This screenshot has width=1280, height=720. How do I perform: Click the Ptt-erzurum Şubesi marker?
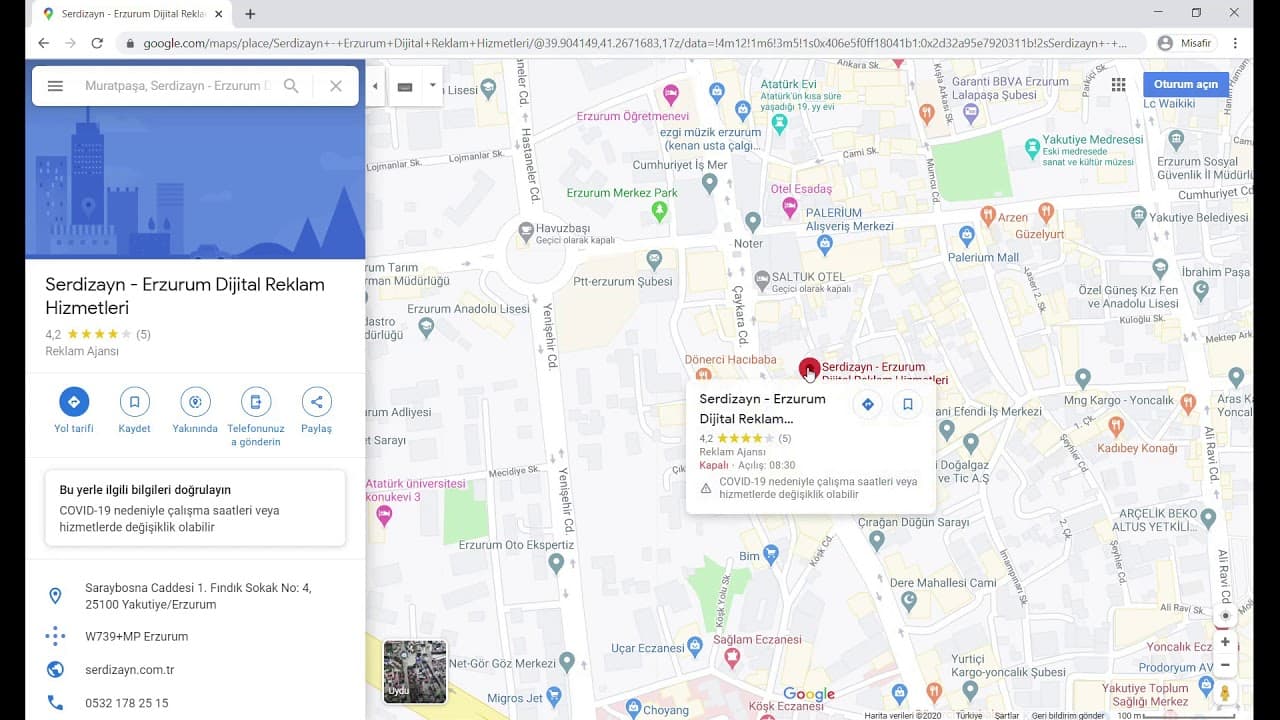pyautogui.click(x=655, y=260)
